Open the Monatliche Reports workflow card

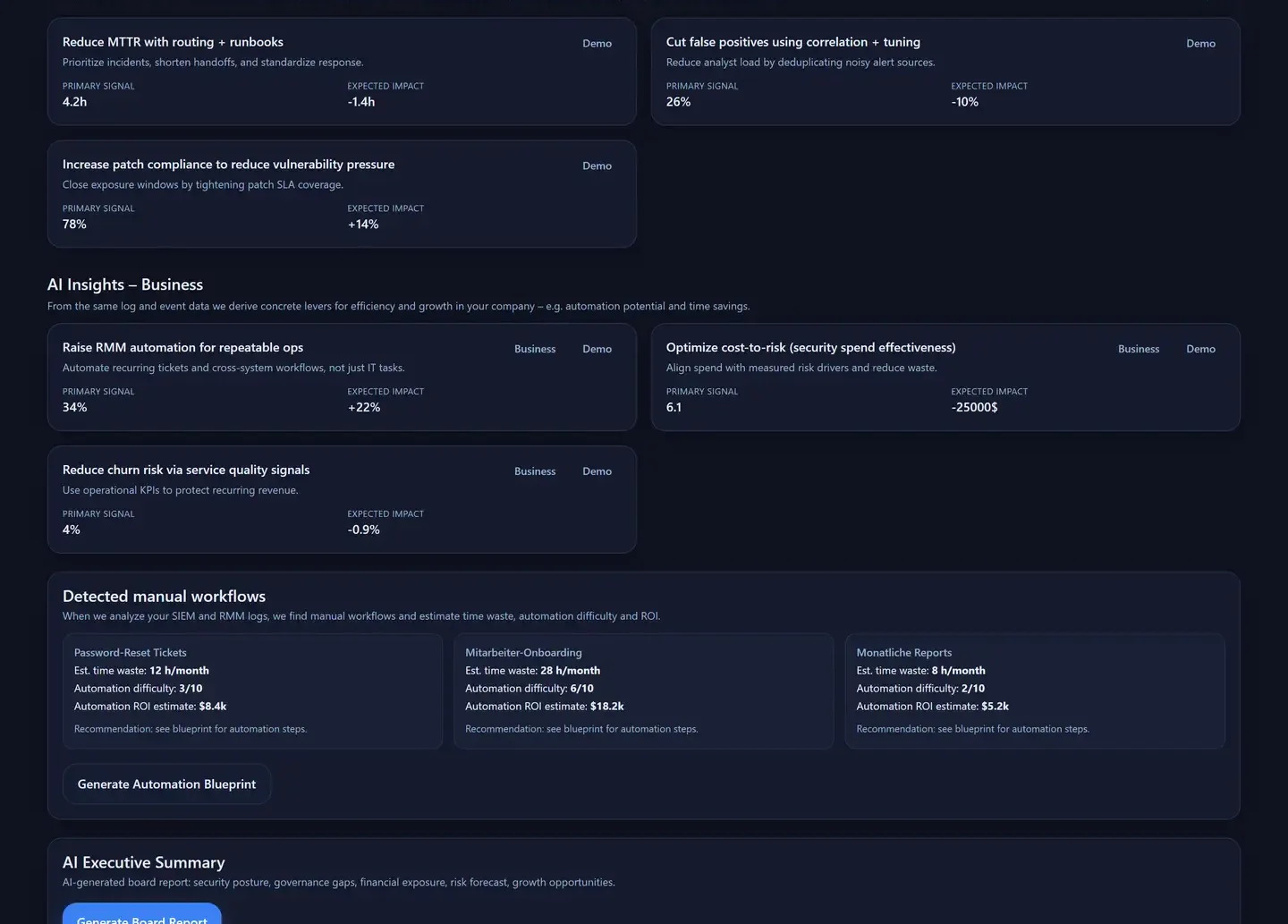[x=1035, y=691]
